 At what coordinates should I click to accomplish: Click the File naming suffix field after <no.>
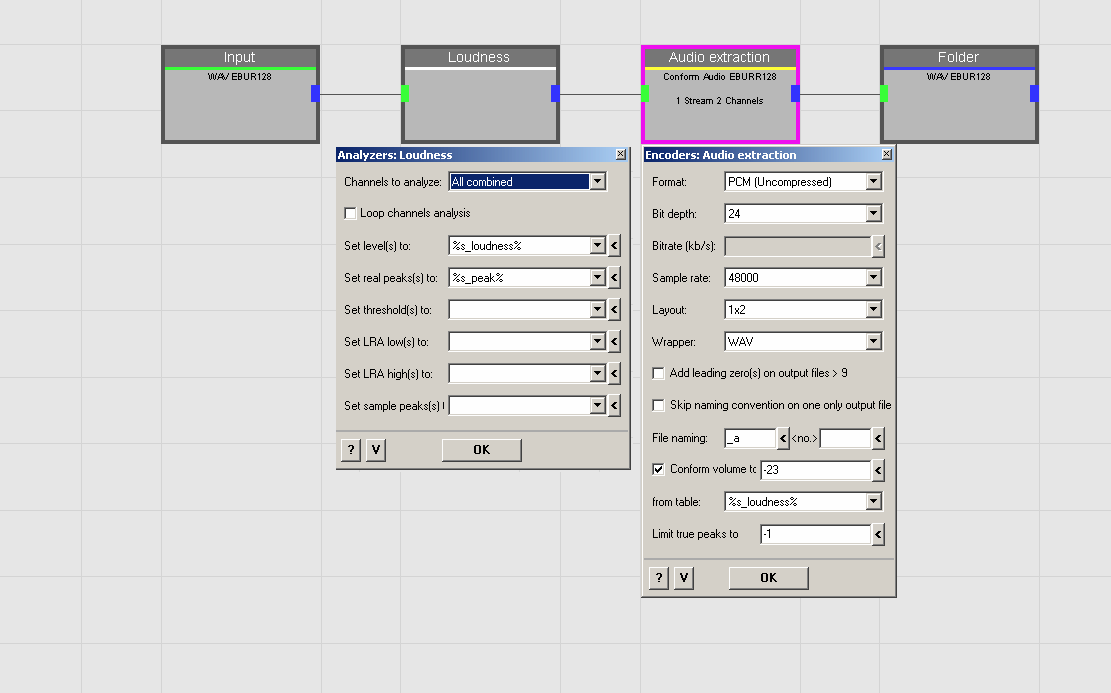click(845, 439)
